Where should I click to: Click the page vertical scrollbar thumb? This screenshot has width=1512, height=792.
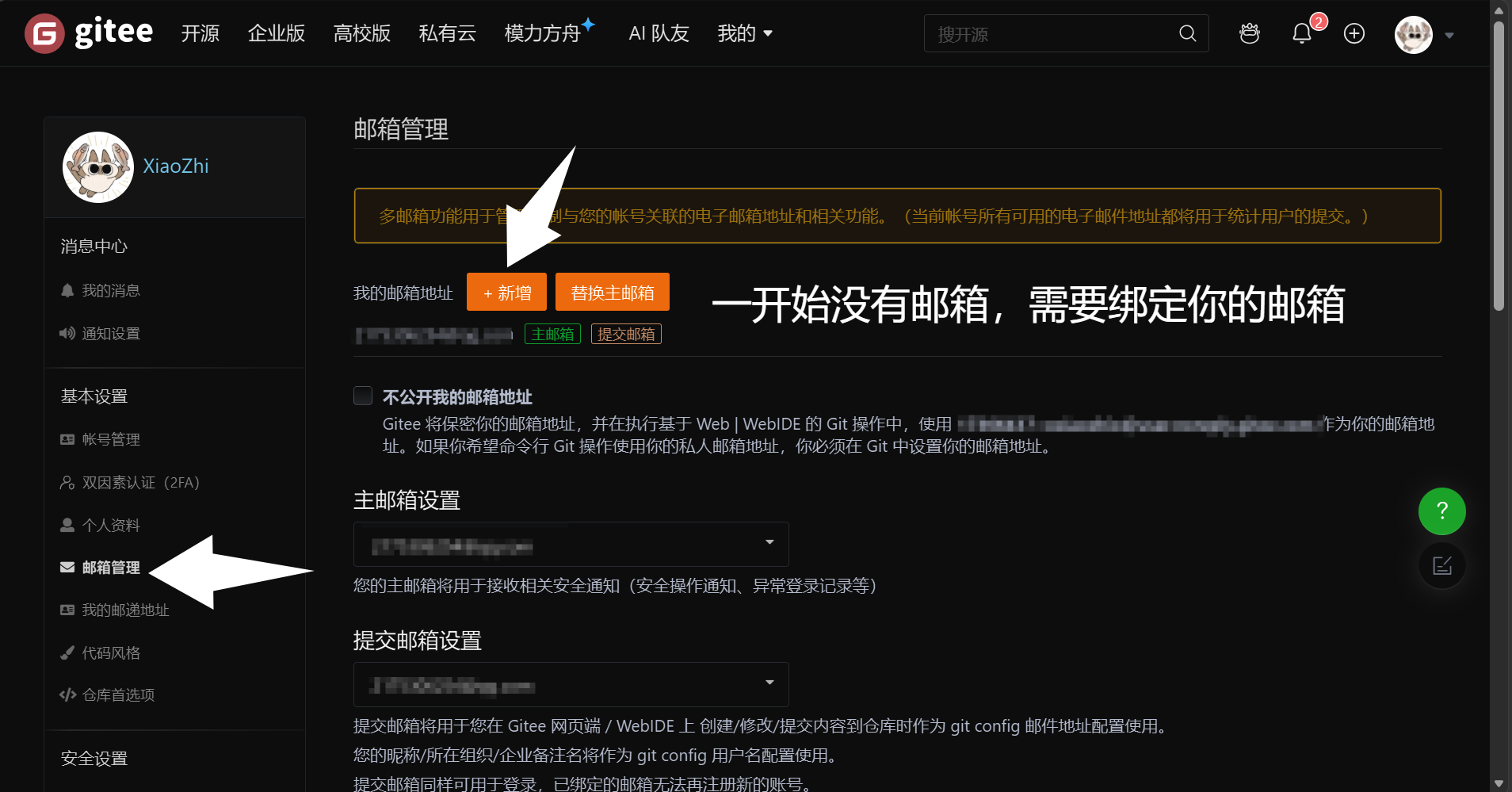[1499, 166]
